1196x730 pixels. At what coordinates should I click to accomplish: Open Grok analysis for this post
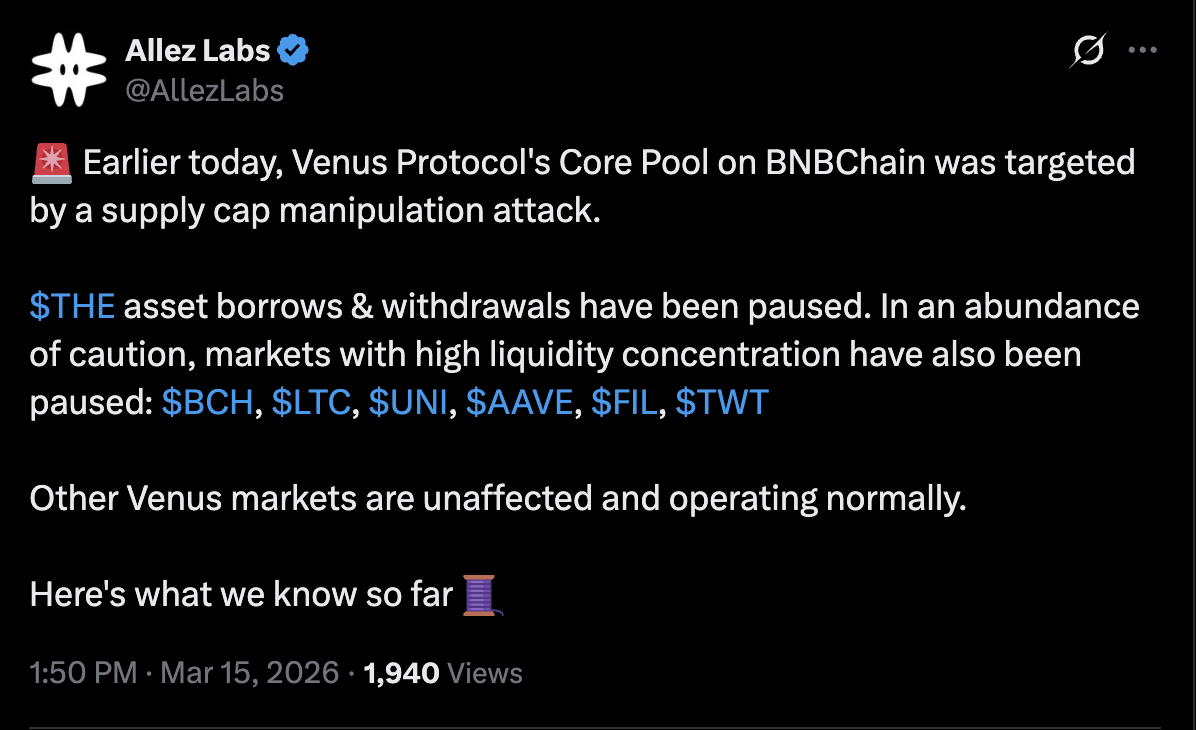coord(1089,49)
